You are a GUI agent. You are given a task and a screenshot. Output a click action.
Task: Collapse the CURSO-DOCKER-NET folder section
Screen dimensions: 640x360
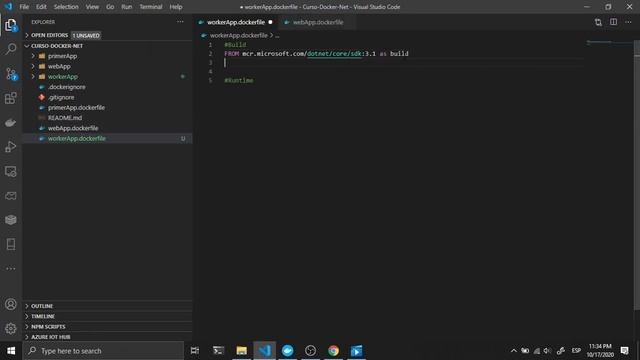(57, 46)
